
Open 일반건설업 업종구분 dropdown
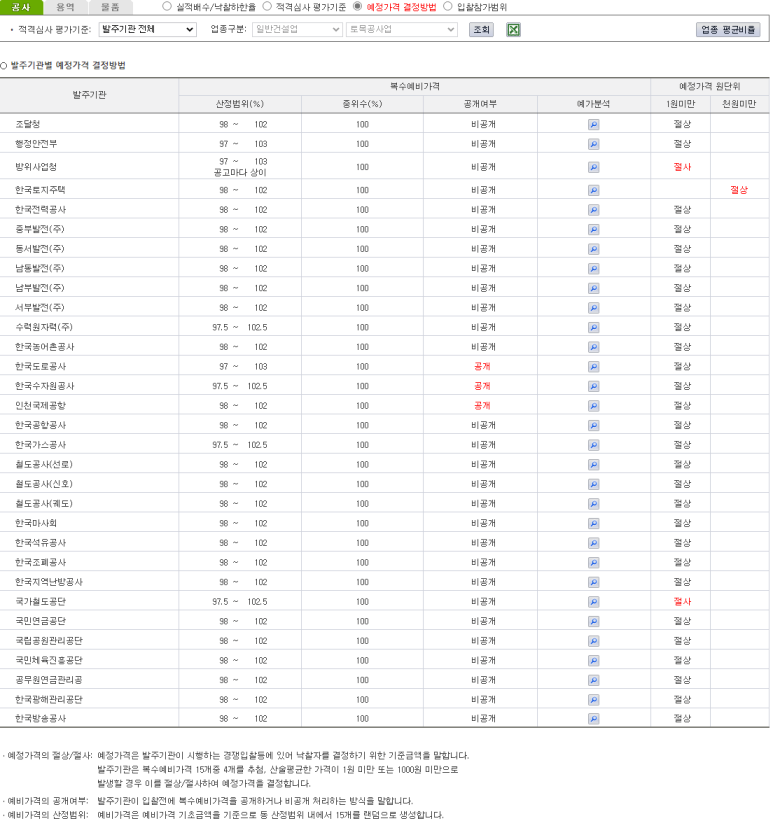coord(297,30)
